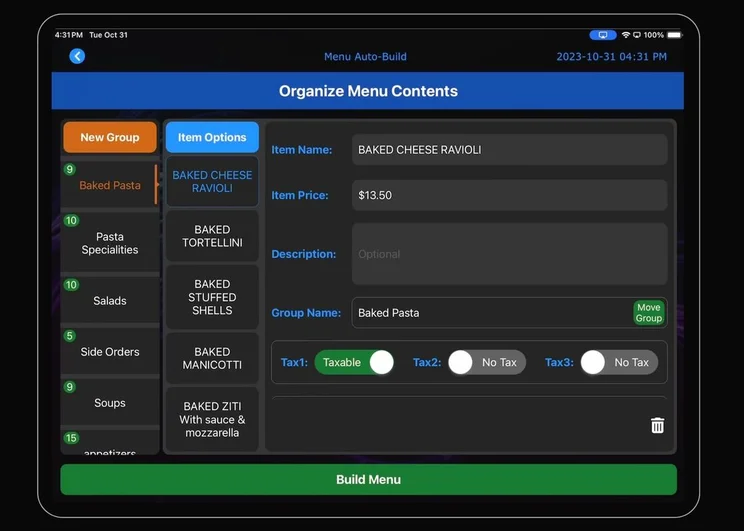
Task: Click the Tax1 label
Action: point(294,362)
